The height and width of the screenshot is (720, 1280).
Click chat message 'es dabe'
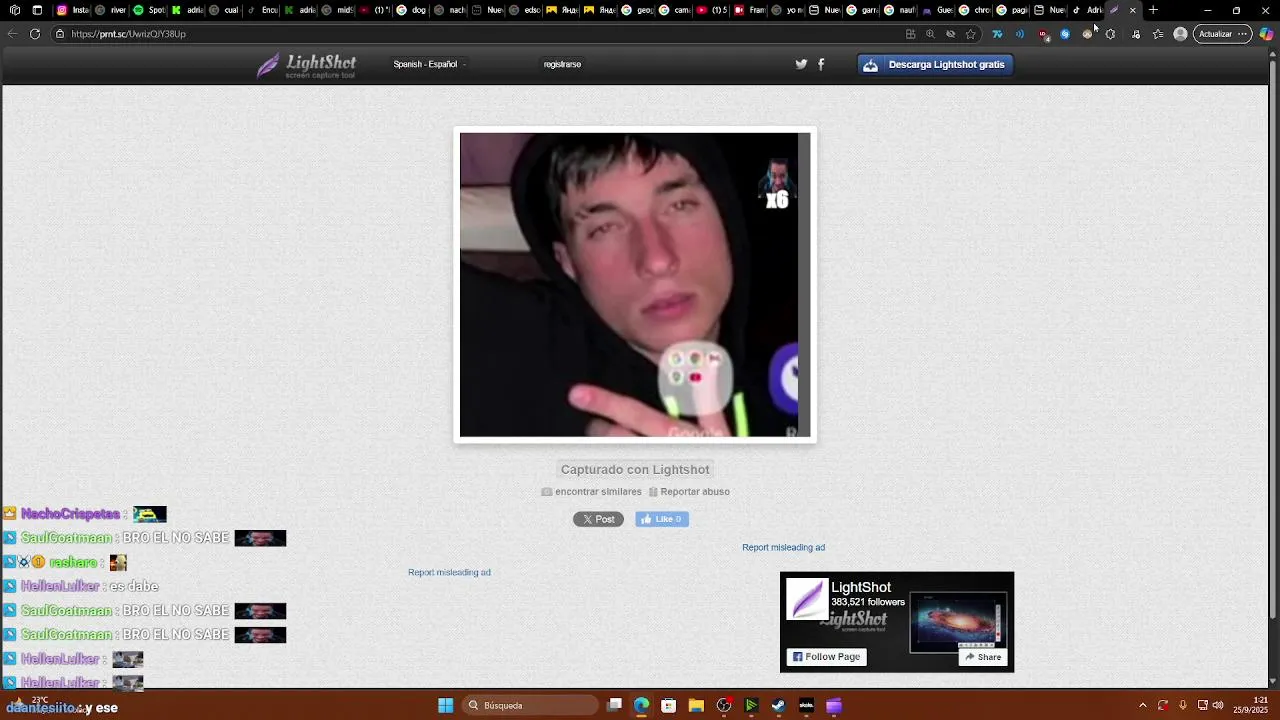point(134,586)
